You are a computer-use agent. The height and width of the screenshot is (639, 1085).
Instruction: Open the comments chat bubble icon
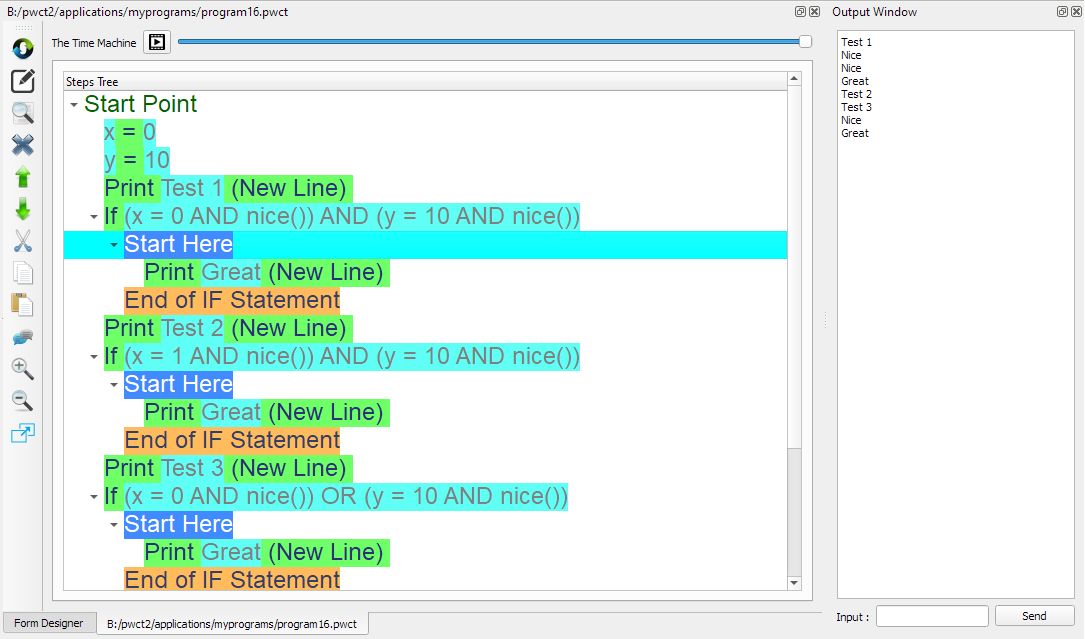pos(22,337)
